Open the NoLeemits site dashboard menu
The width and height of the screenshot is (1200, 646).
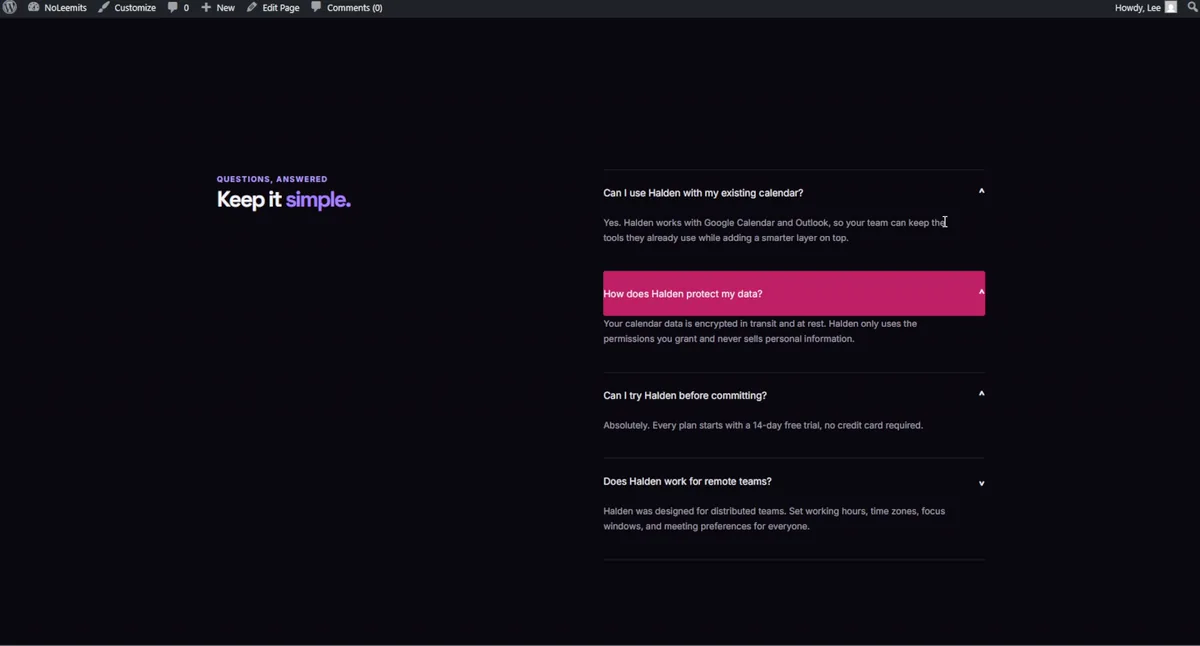click(57, 7)
